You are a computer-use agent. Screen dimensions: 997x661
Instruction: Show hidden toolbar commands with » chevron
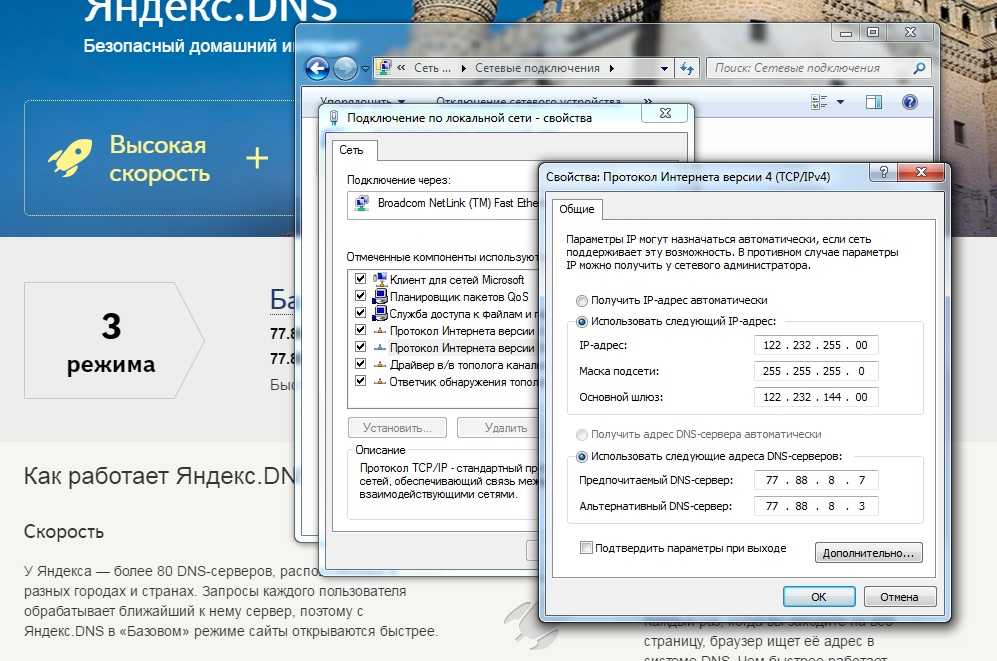coord(647,101)
